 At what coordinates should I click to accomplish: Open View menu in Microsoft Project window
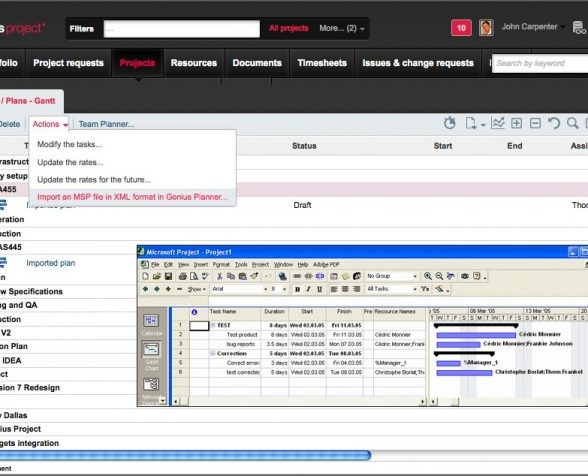coord(183,264)
